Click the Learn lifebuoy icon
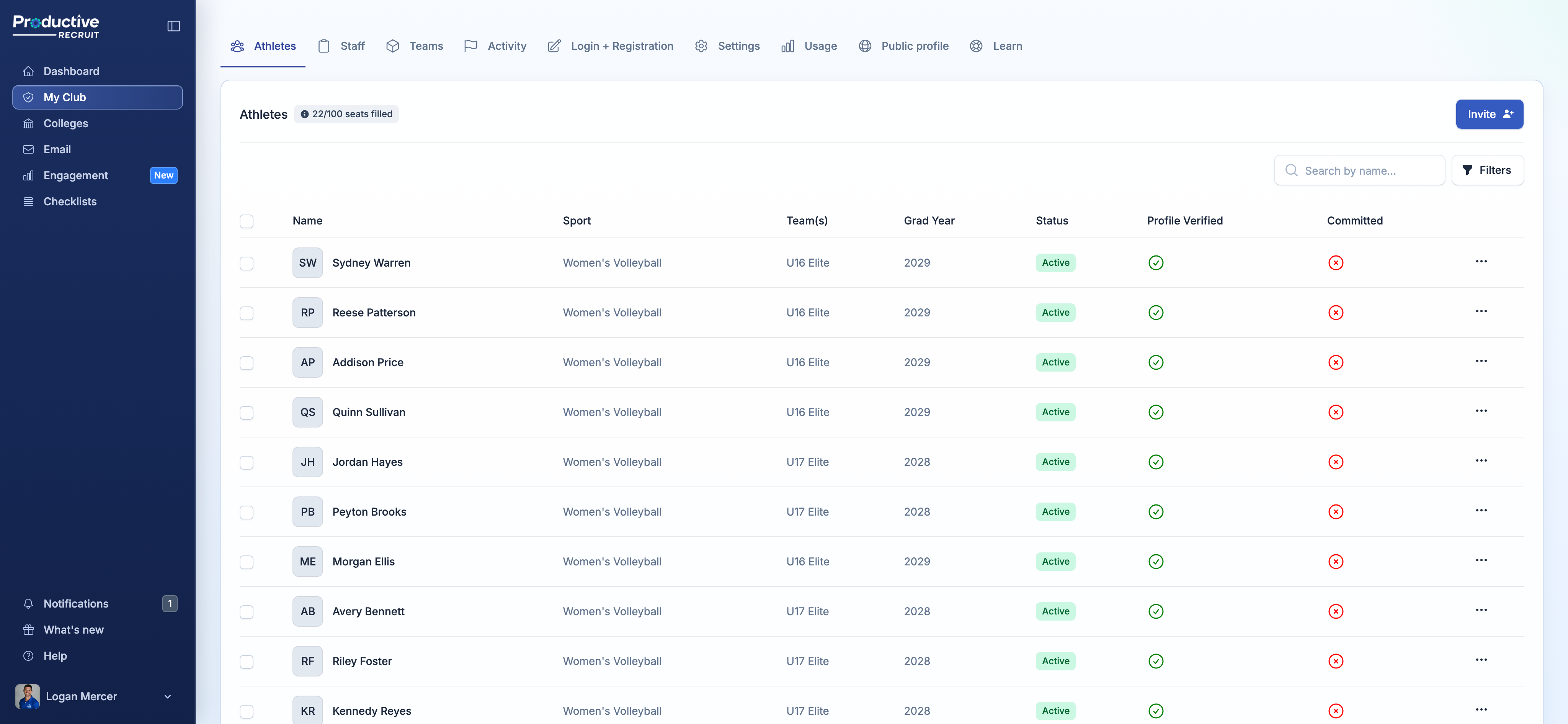 (x=976, y=46)
